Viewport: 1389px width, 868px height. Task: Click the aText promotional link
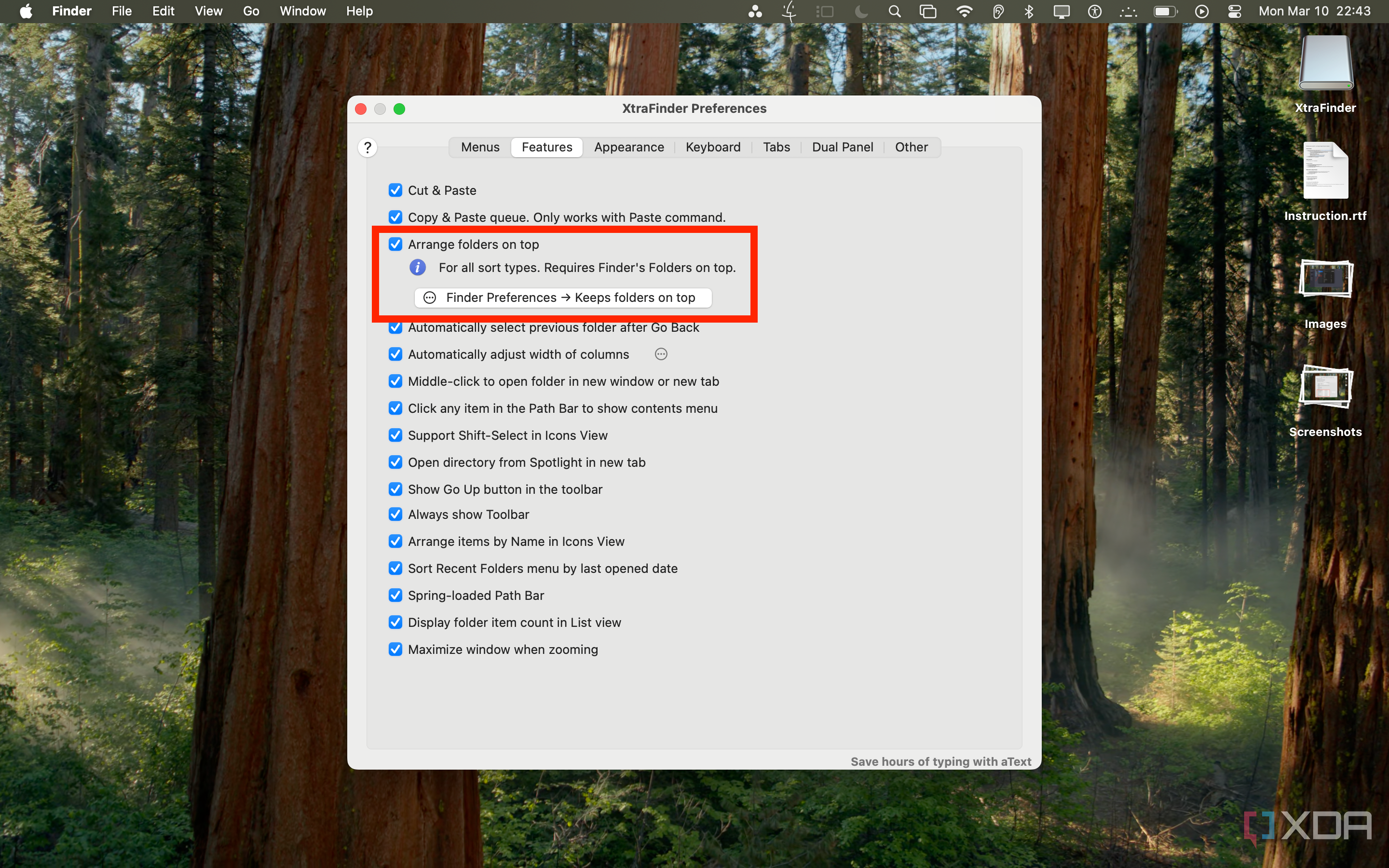[x=941, y=761]
